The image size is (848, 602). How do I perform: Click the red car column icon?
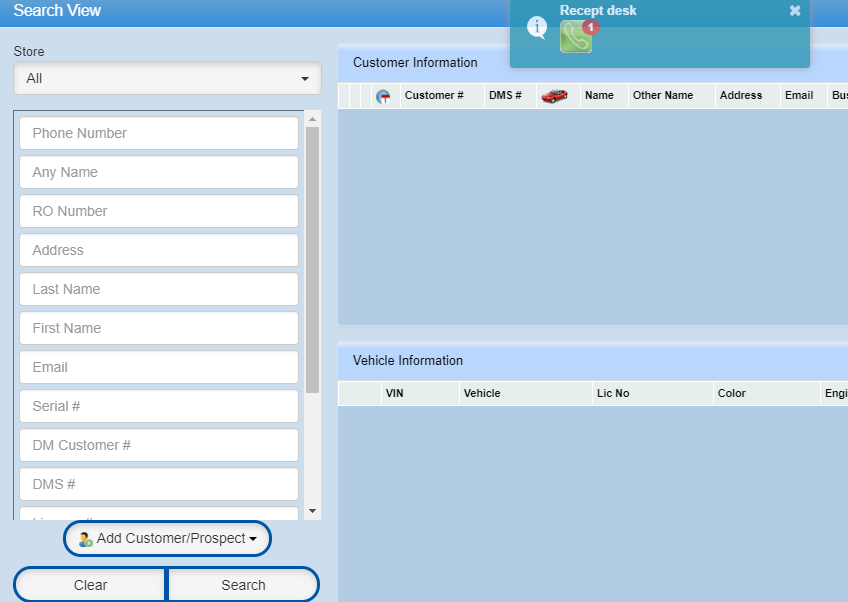[x=554, y=96]
